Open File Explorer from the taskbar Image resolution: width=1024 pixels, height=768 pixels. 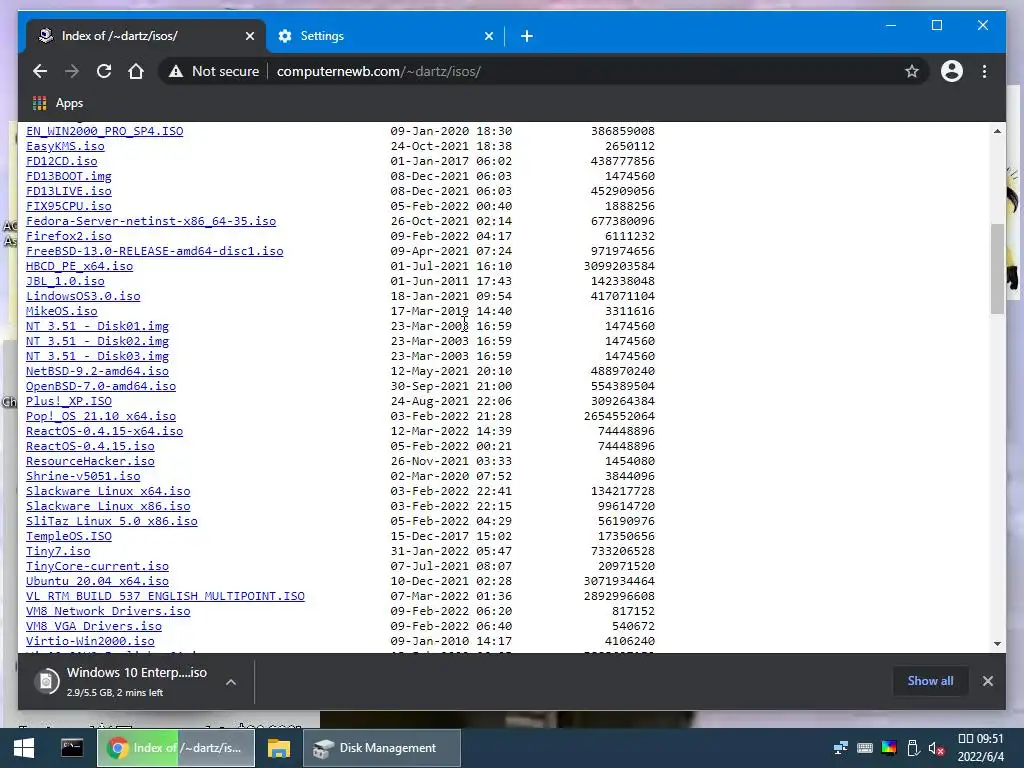coord(279,748)
